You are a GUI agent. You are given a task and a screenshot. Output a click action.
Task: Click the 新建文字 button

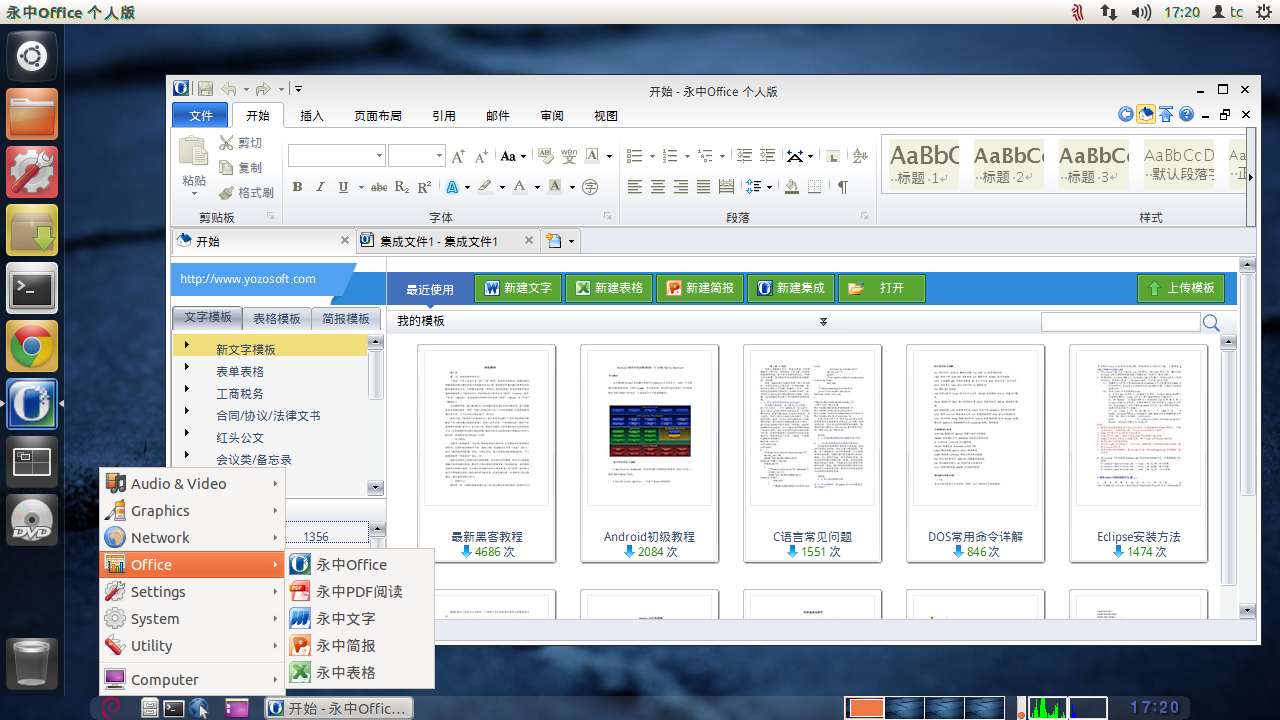[518, 288]
